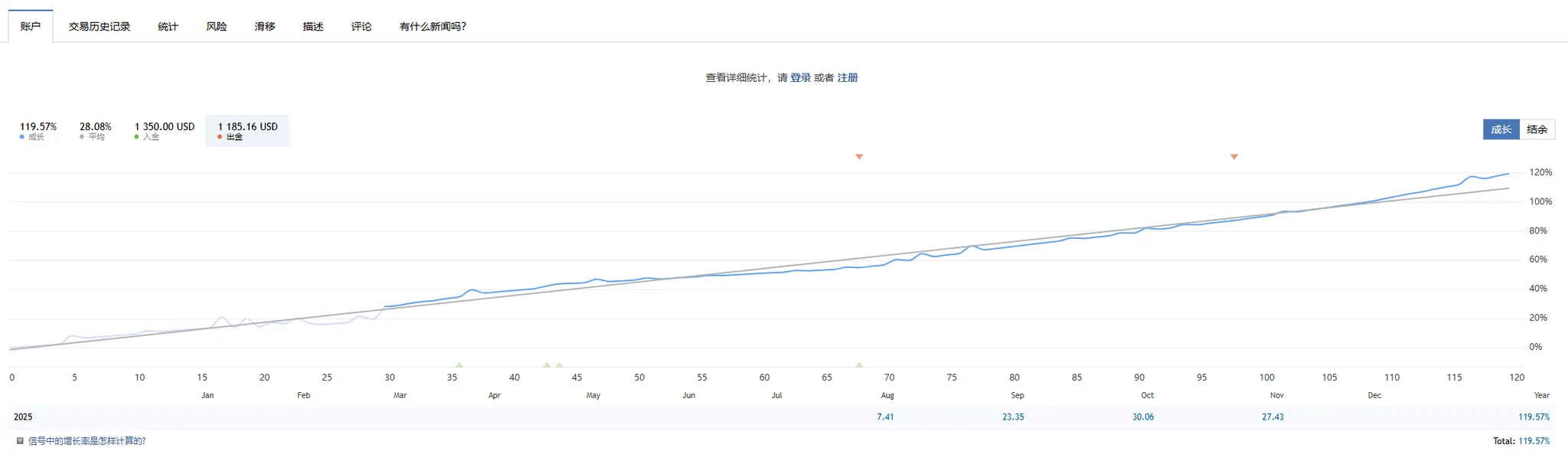The image size is (1568, 461).
Task: Open the 风险 tab
Action: pyautogui.click(x=217, y=27)
